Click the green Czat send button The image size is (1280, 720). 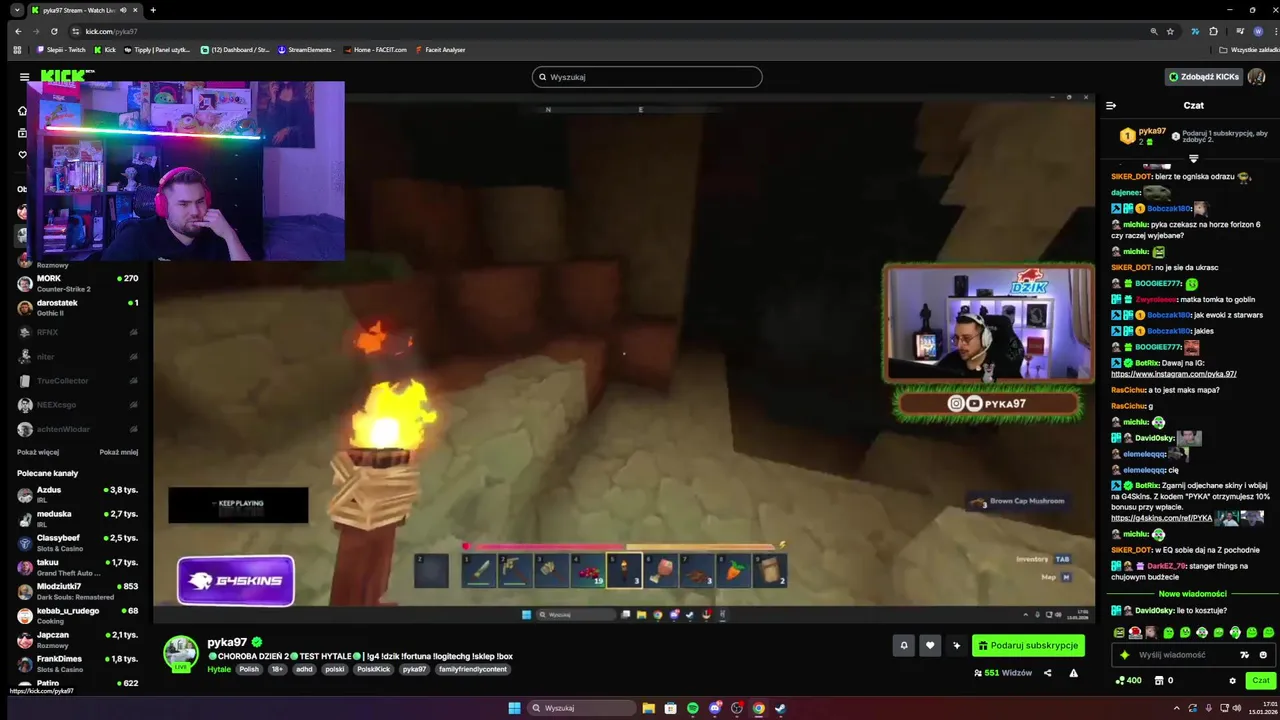(x=1261, y=681)
